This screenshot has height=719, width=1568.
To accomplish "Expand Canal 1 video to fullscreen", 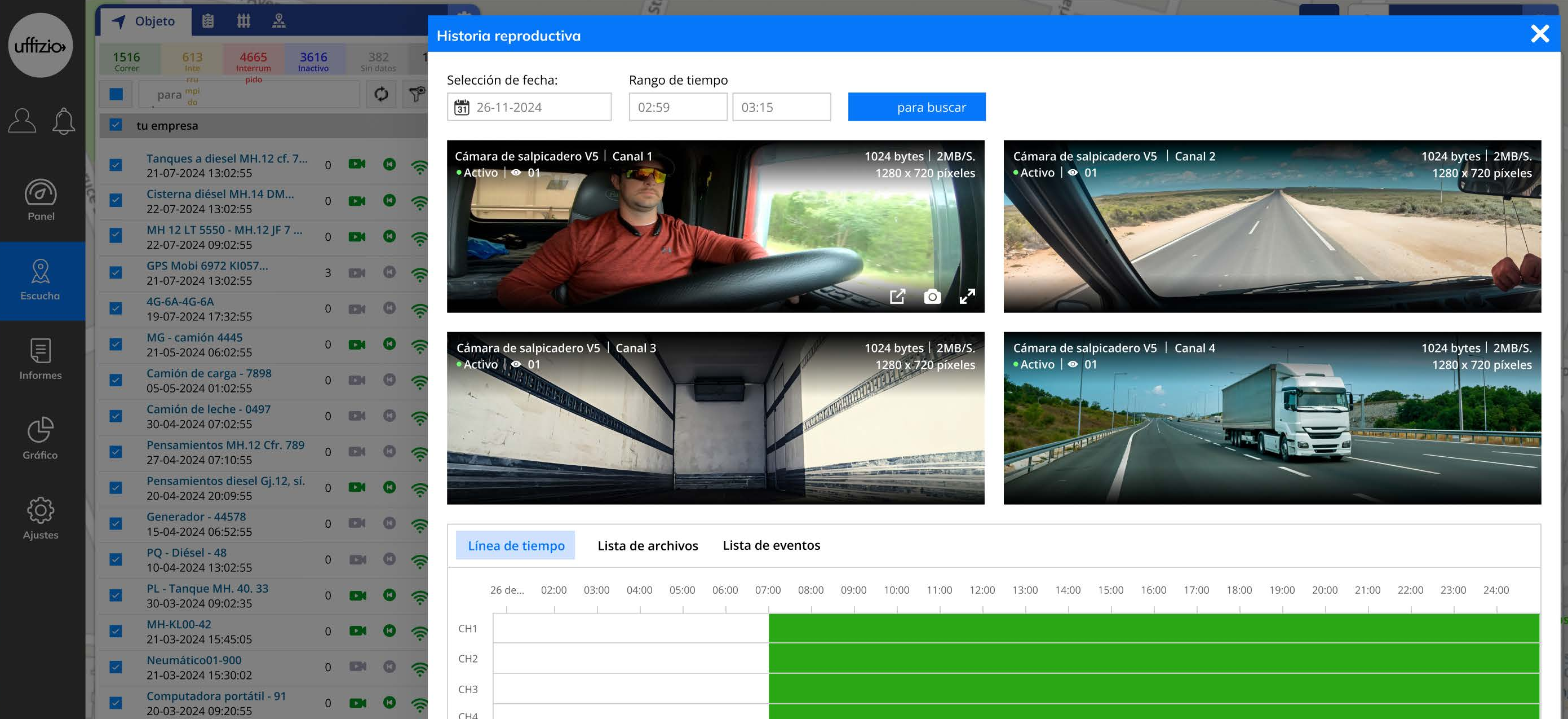I will [967, 297].
